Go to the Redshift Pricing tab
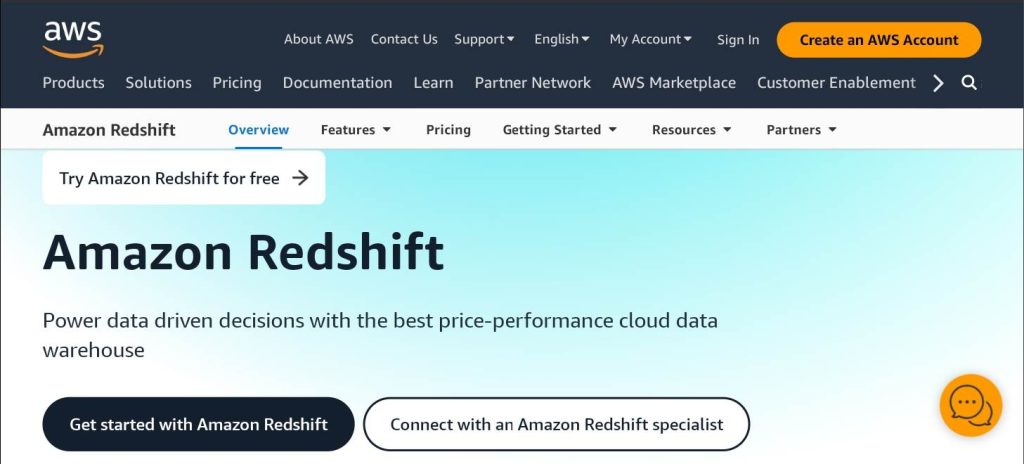Screen dimensions: 1024x464 click(x=448, y=130)
